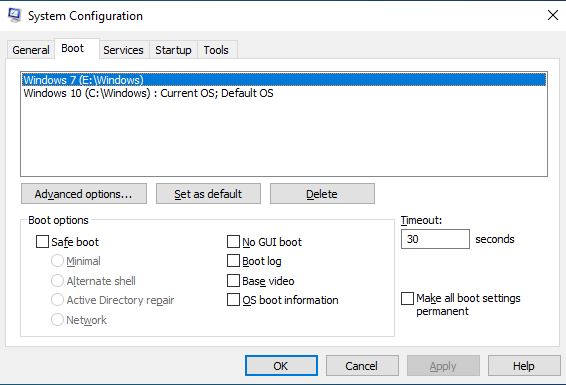Select the Windows 7 (E:\Windows) entry
Screen dimensions: 566x385
[284, 80]
